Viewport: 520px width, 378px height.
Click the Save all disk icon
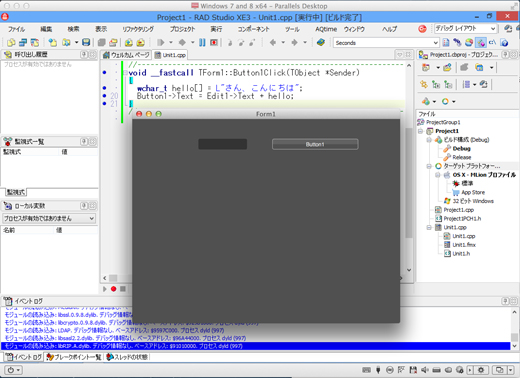coord(86,42)
